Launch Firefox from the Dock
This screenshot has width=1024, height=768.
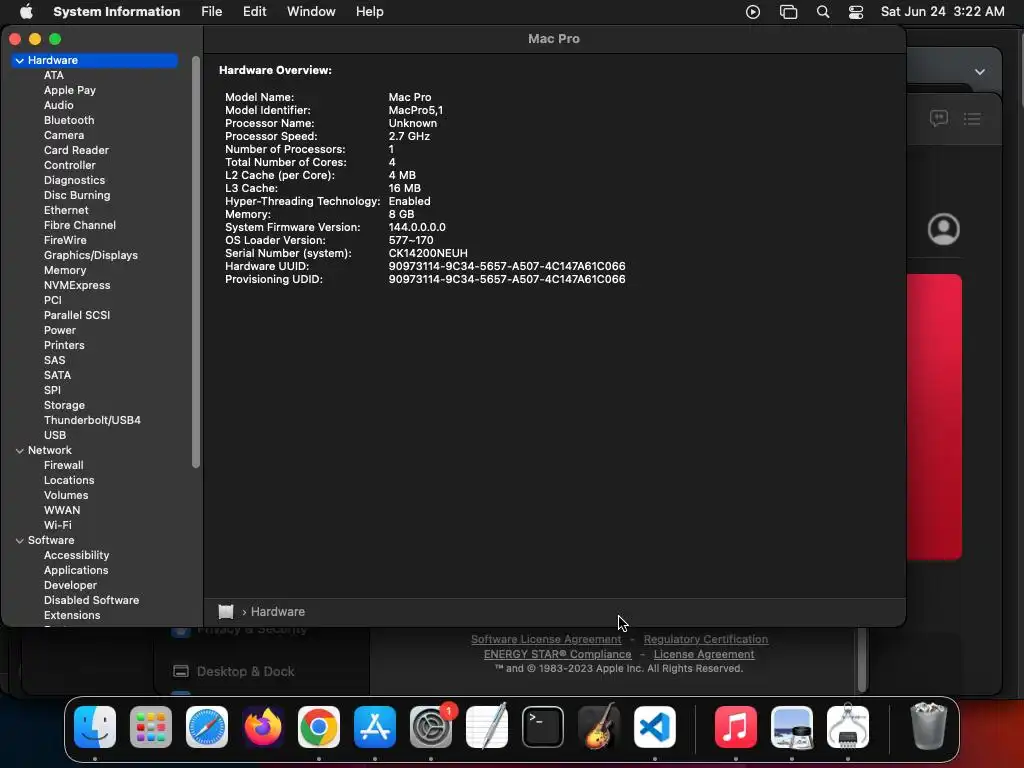click(x=263, y=727)
